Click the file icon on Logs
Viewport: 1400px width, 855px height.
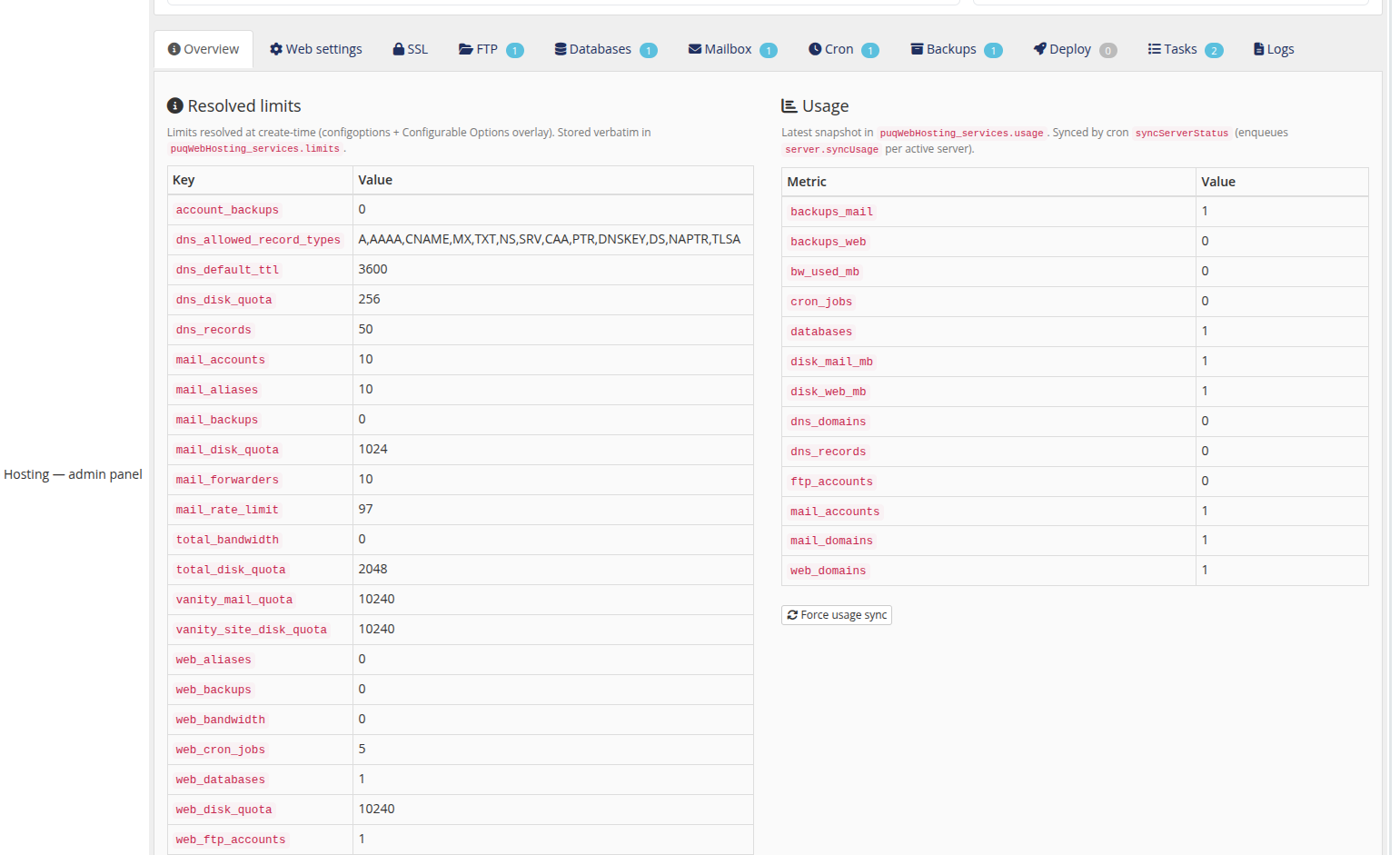(x=1259, y=49)
